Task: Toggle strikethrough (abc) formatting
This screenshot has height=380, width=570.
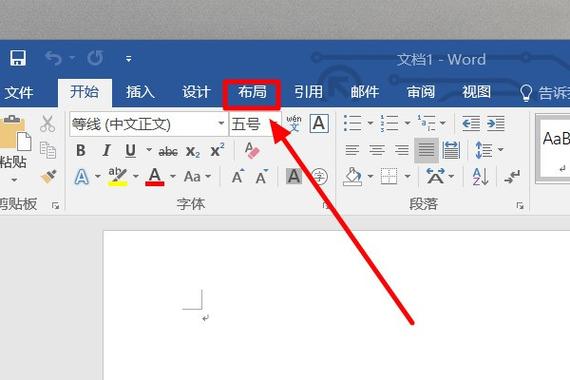Action: click(168, 151)
